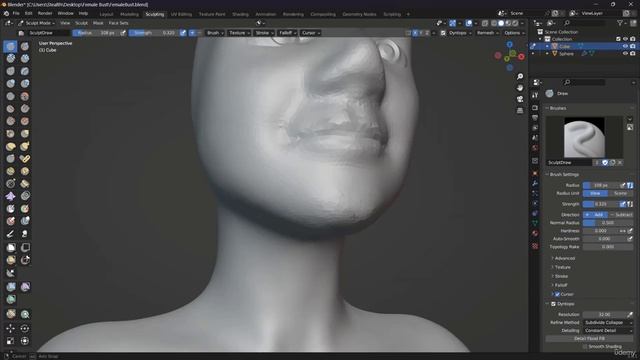This screenshot has height=360, width=640.
Task: Open the Output properties tab
Action: tap(535, 118)
